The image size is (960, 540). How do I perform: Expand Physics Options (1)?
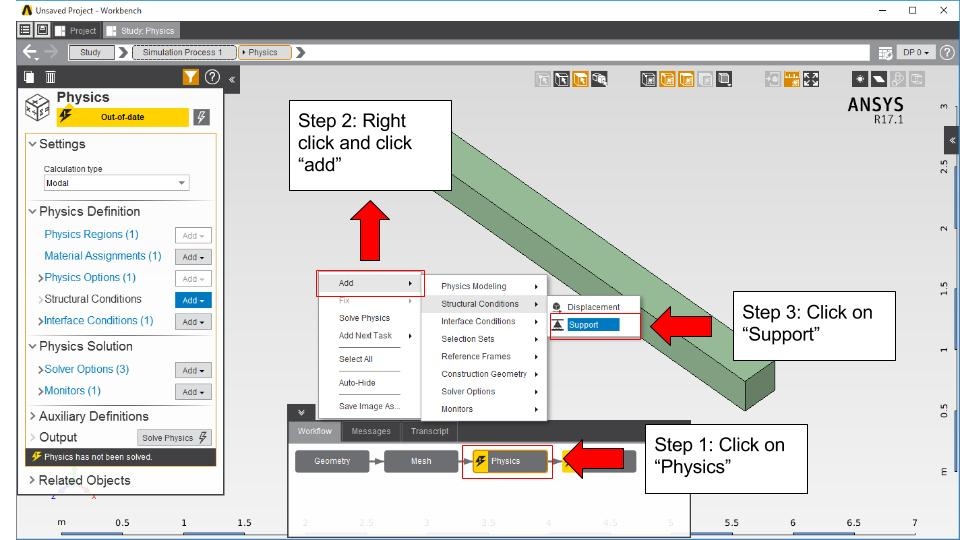40,278
